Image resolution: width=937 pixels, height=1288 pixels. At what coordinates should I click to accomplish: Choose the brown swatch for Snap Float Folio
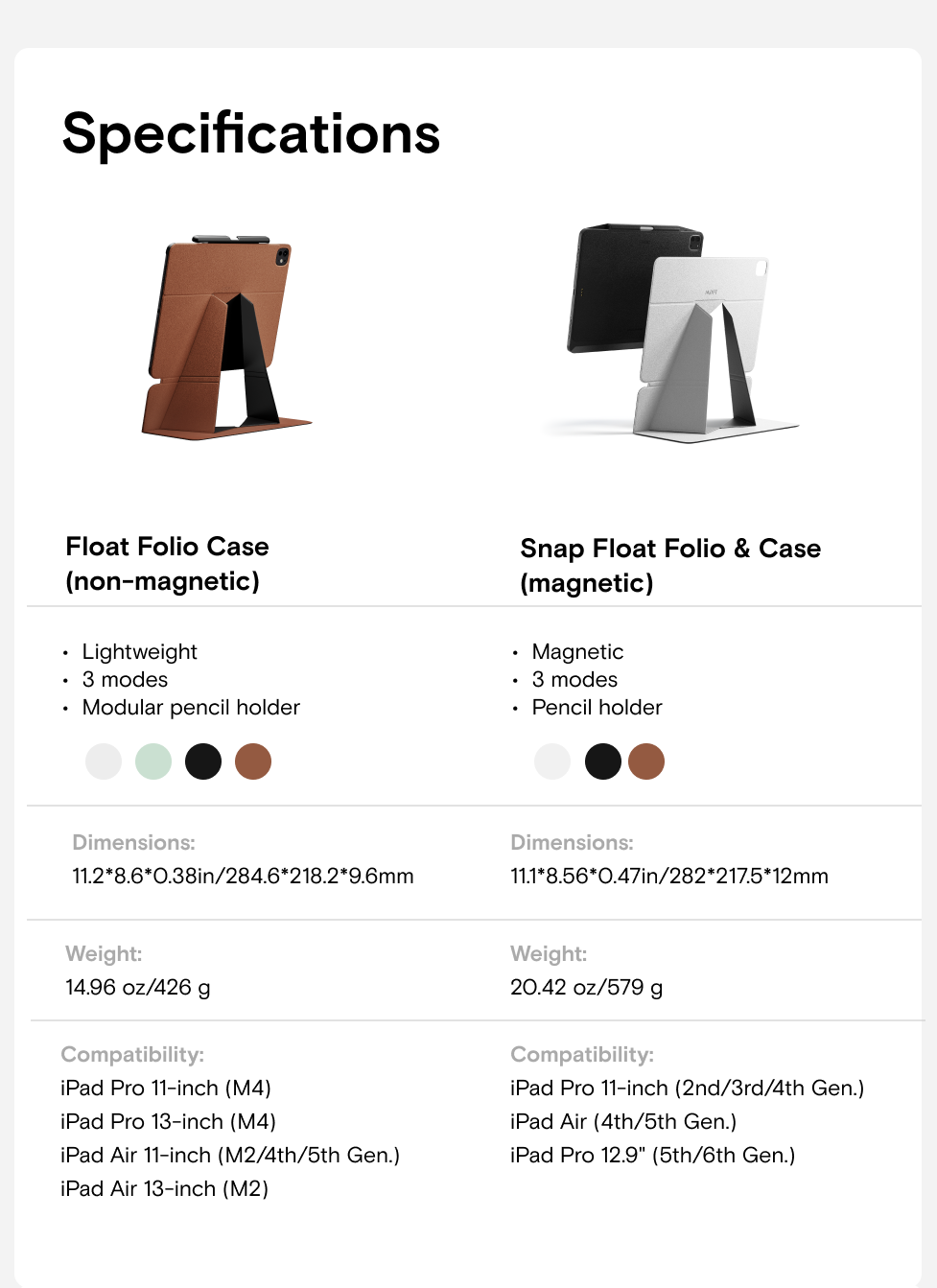coord(646,761)
